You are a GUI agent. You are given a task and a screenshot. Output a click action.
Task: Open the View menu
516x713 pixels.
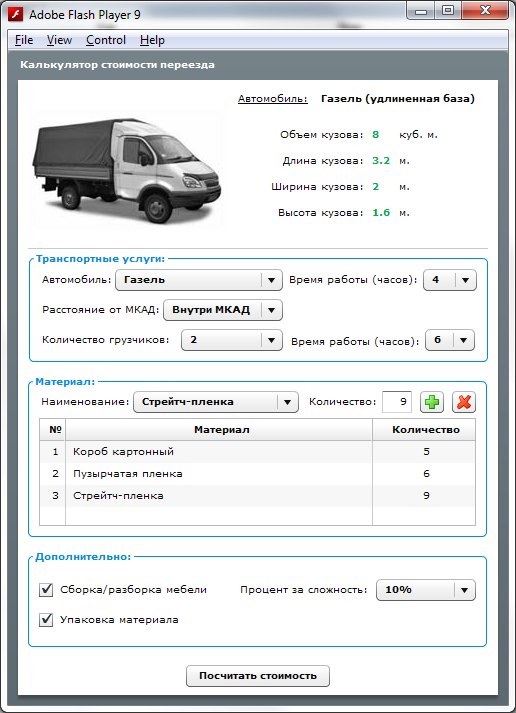point(59,40)
